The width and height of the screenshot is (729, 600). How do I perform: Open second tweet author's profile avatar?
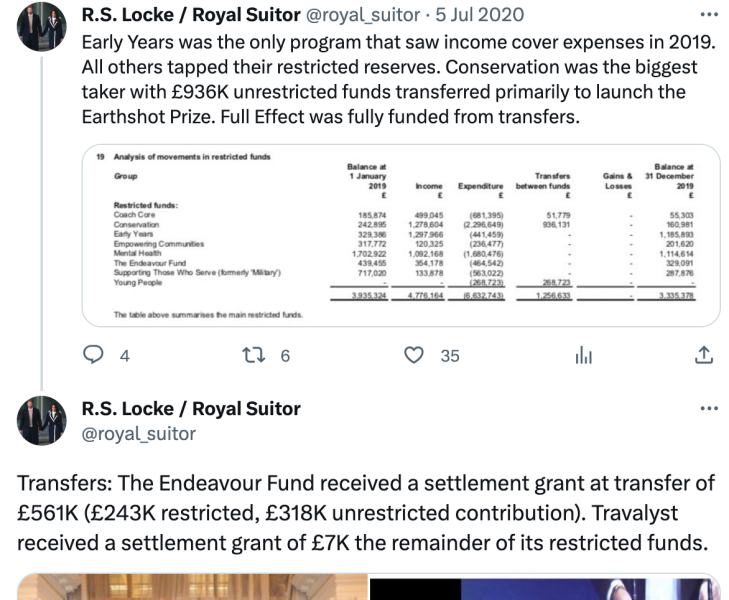[42, 421]
